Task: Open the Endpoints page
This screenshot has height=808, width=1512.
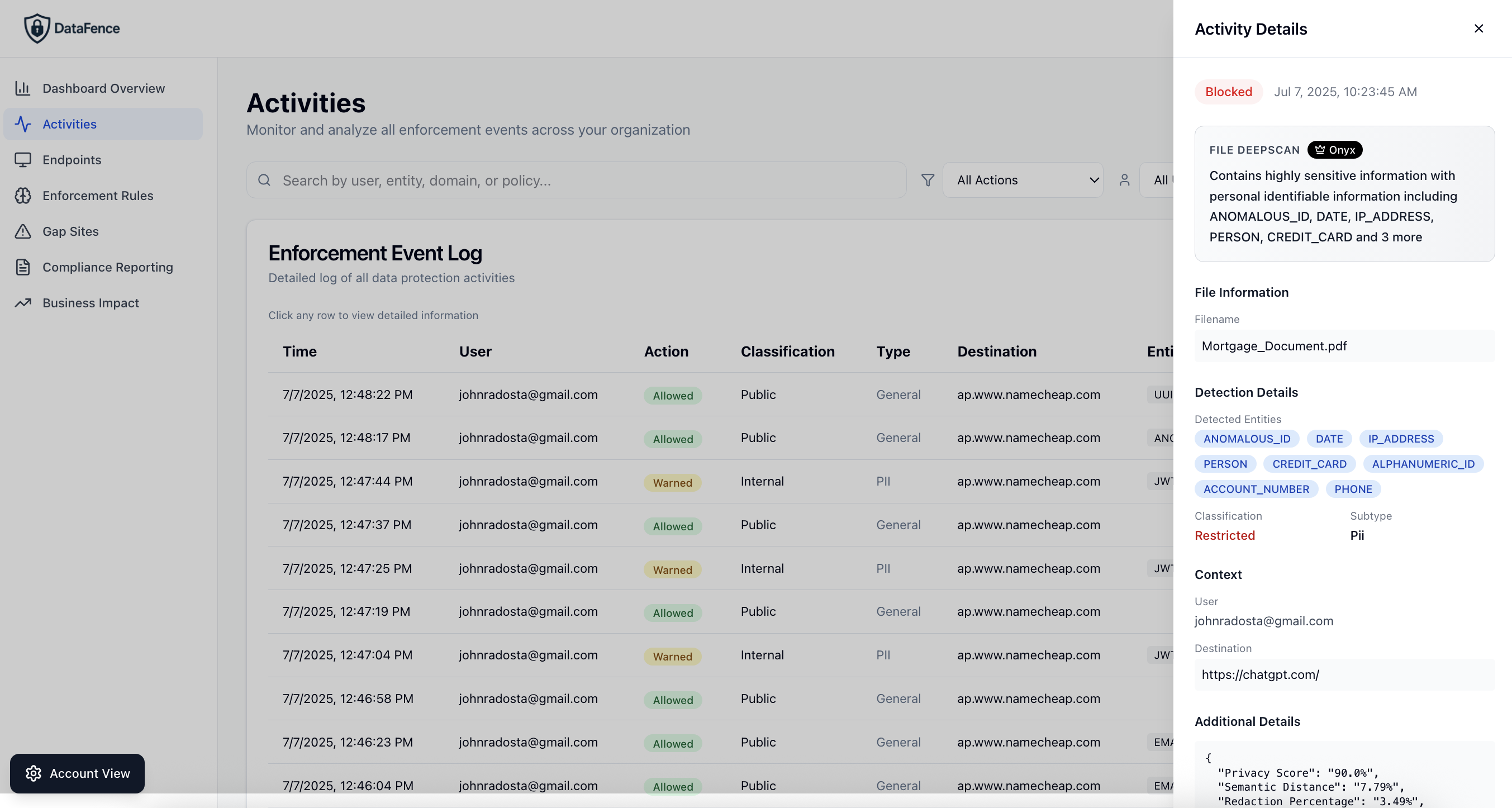Action: point(103,160)
